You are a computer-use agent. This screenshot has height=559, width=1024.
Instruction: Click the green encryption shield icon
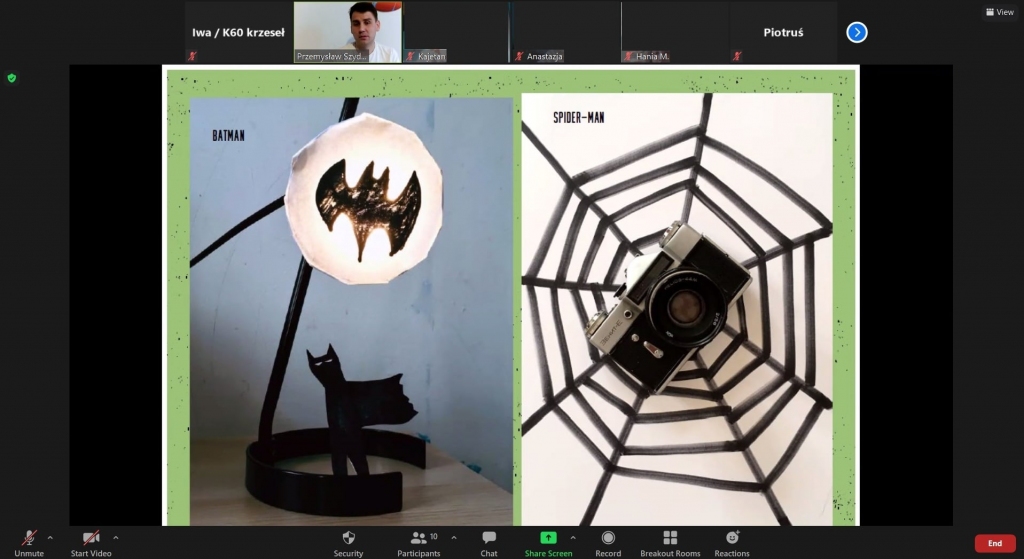12,78
